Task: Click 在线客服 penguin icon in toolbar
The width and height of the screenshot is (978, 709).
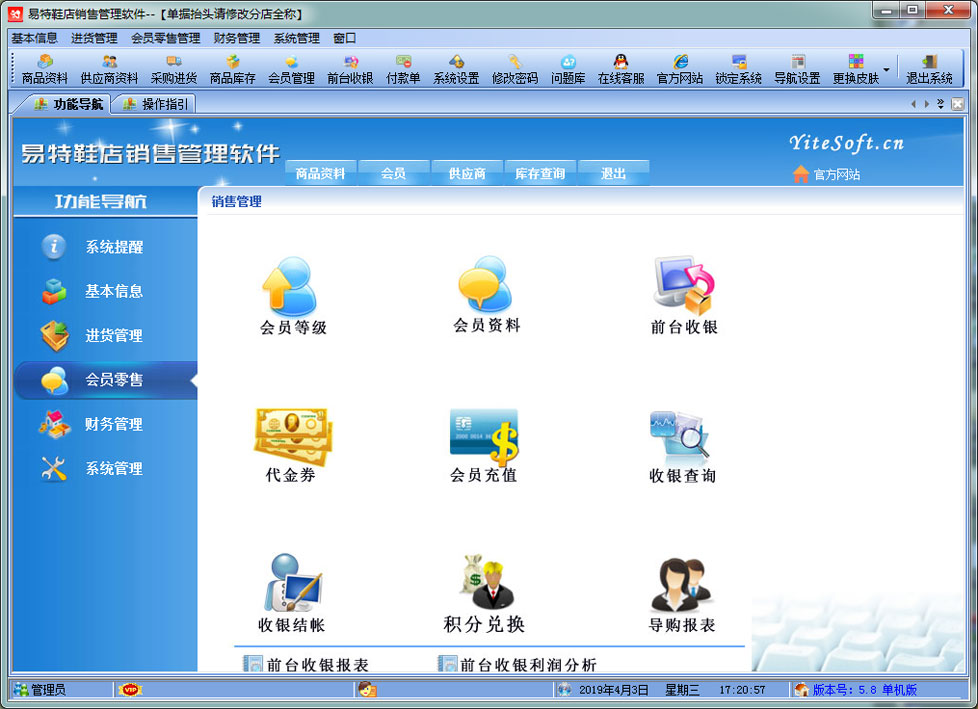Action: [621, 69]
